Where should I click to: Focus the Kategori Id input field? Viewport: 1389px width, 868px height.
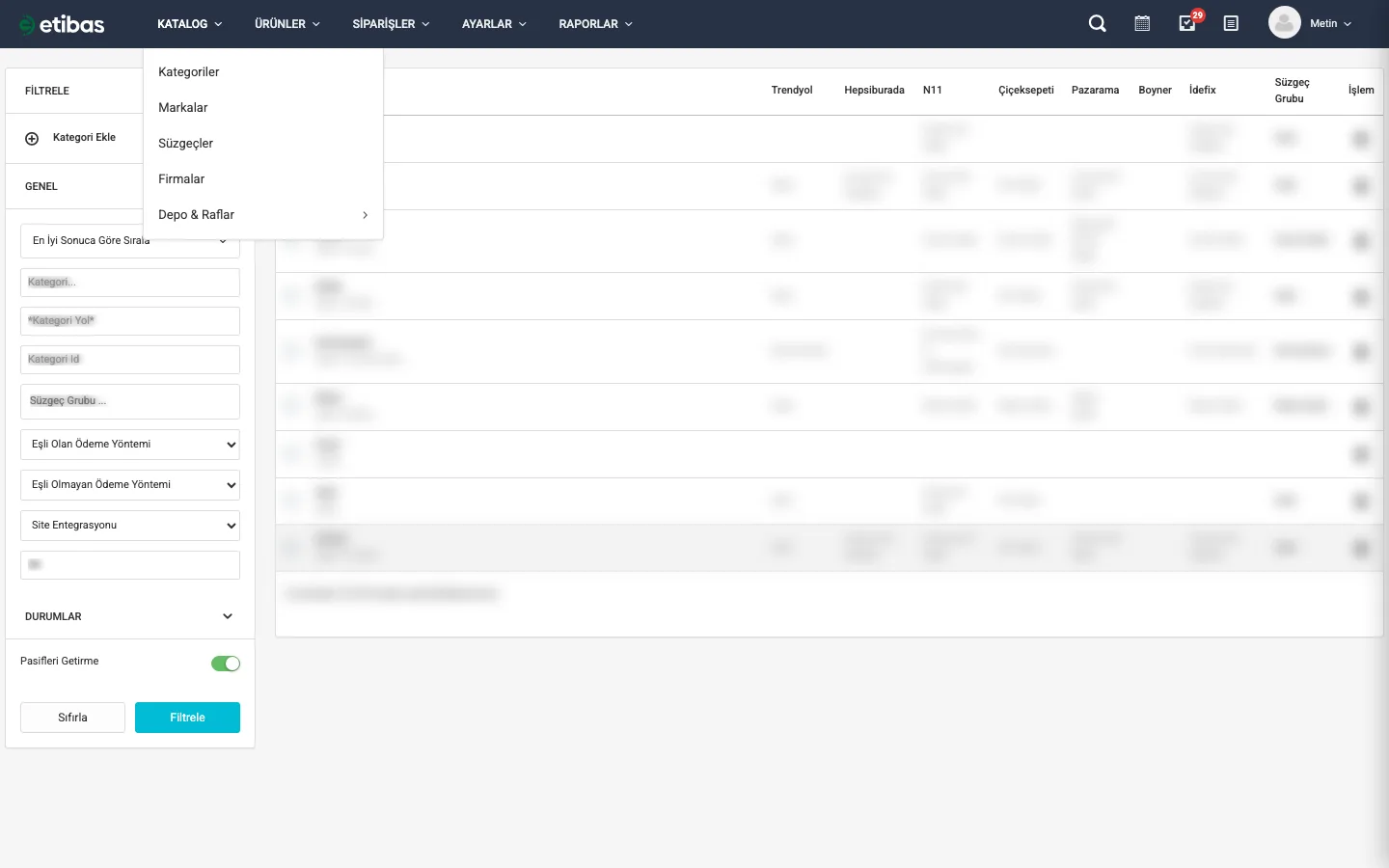pos(130,360)
